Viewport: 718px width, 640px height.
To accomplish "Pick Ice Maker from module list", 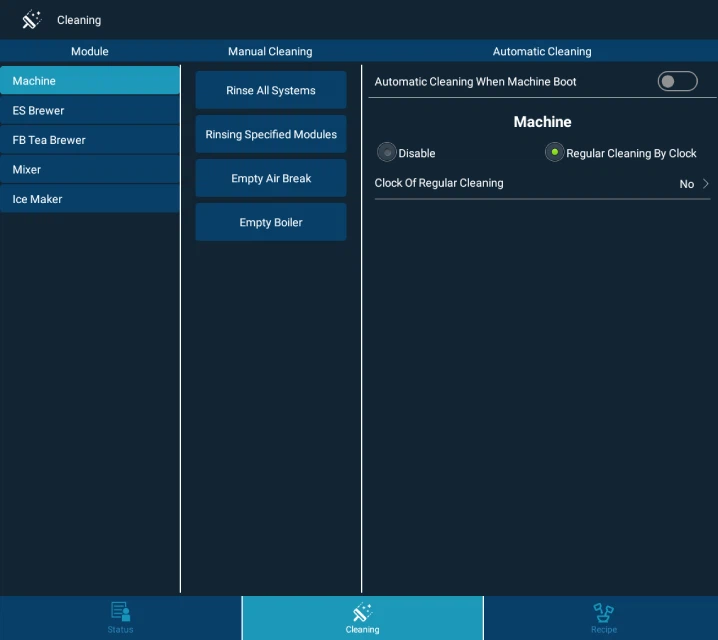I will (x=90, y=199).
